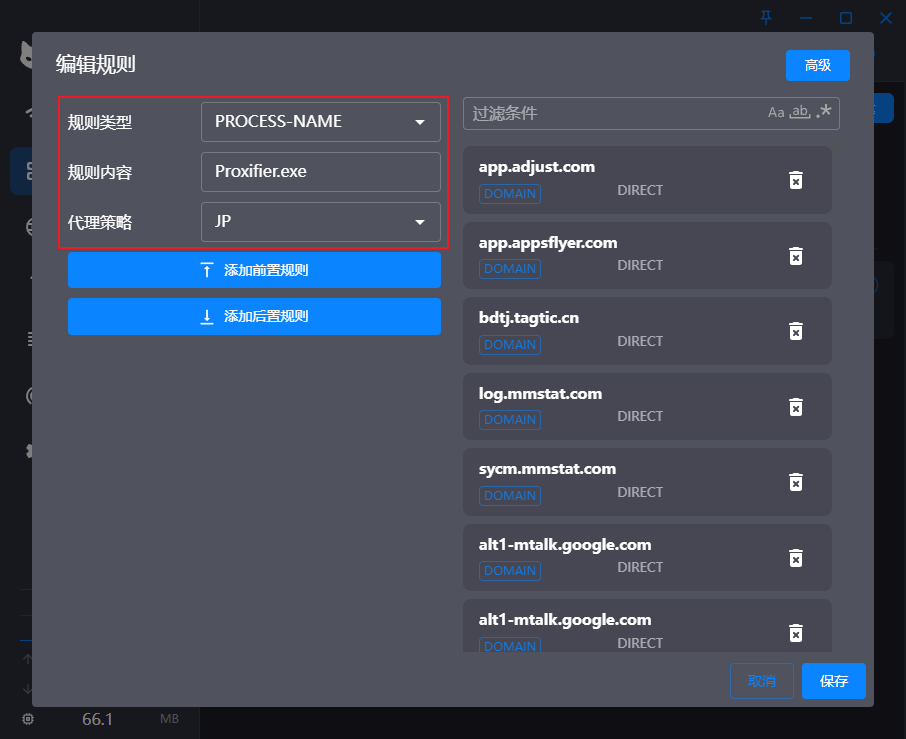Toggle match case (Aa) filter option
Screen dimensions: 906x739
[776, 113]
